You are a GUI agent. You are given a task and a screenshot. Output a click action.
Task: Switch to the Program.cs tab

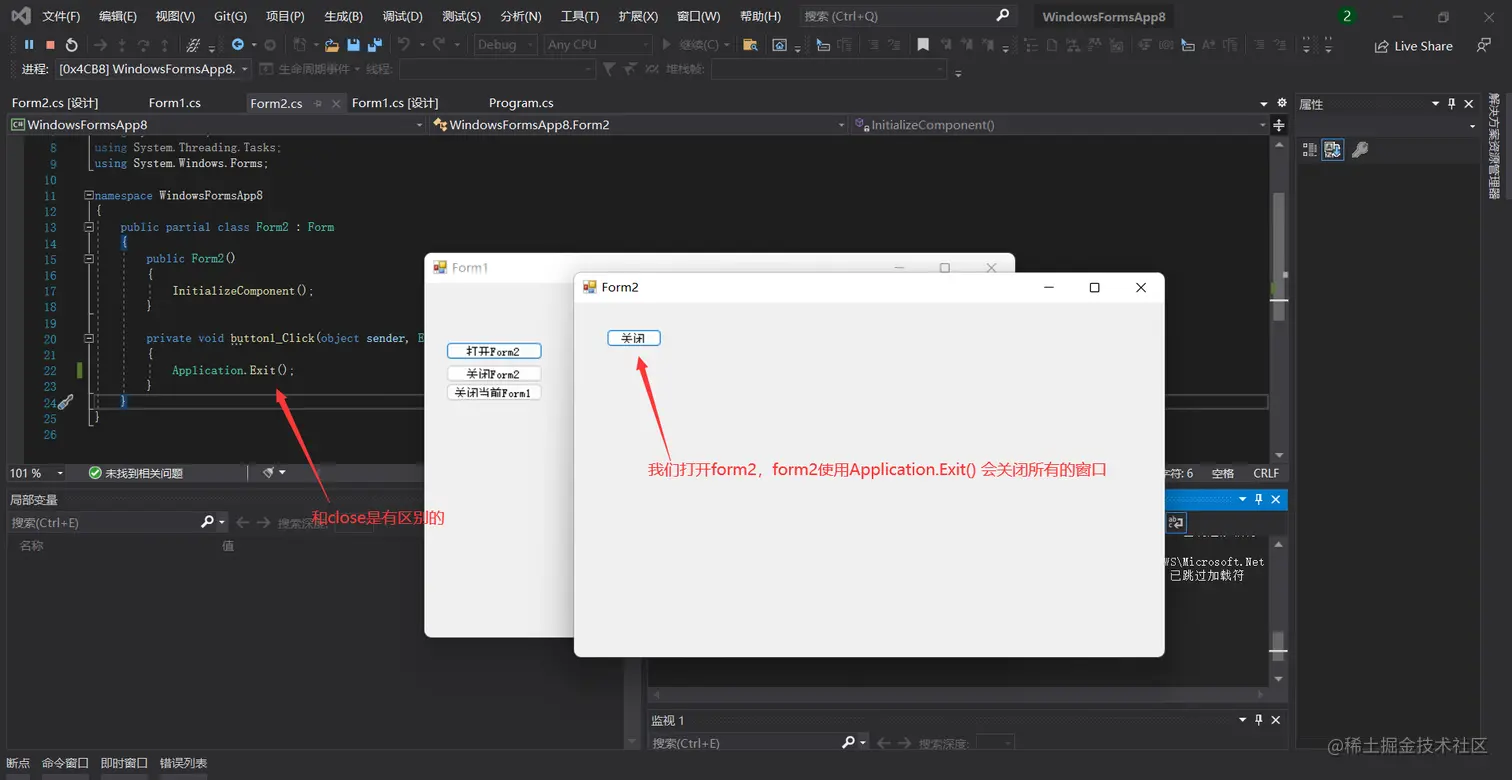(x=521, y=103)
